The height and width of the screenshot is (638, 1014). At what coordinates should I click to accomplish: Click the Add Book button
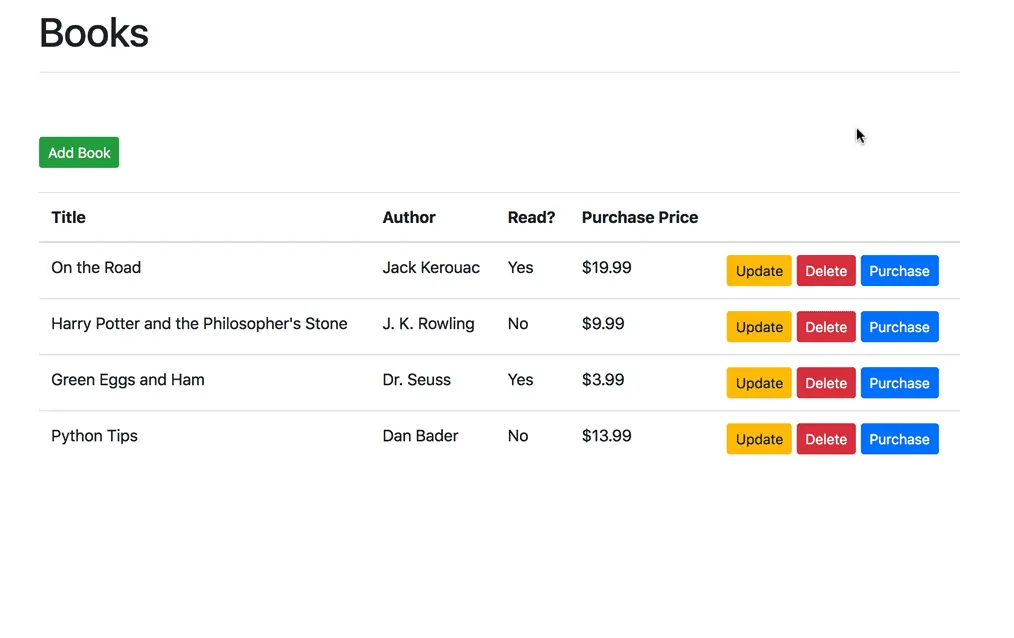[78, 152]
